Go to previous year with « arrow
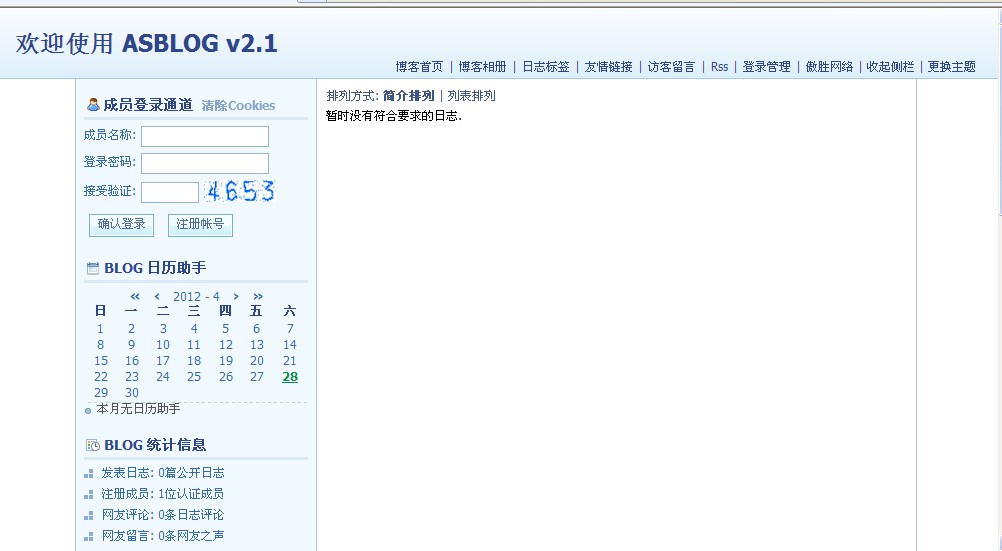 135,297
